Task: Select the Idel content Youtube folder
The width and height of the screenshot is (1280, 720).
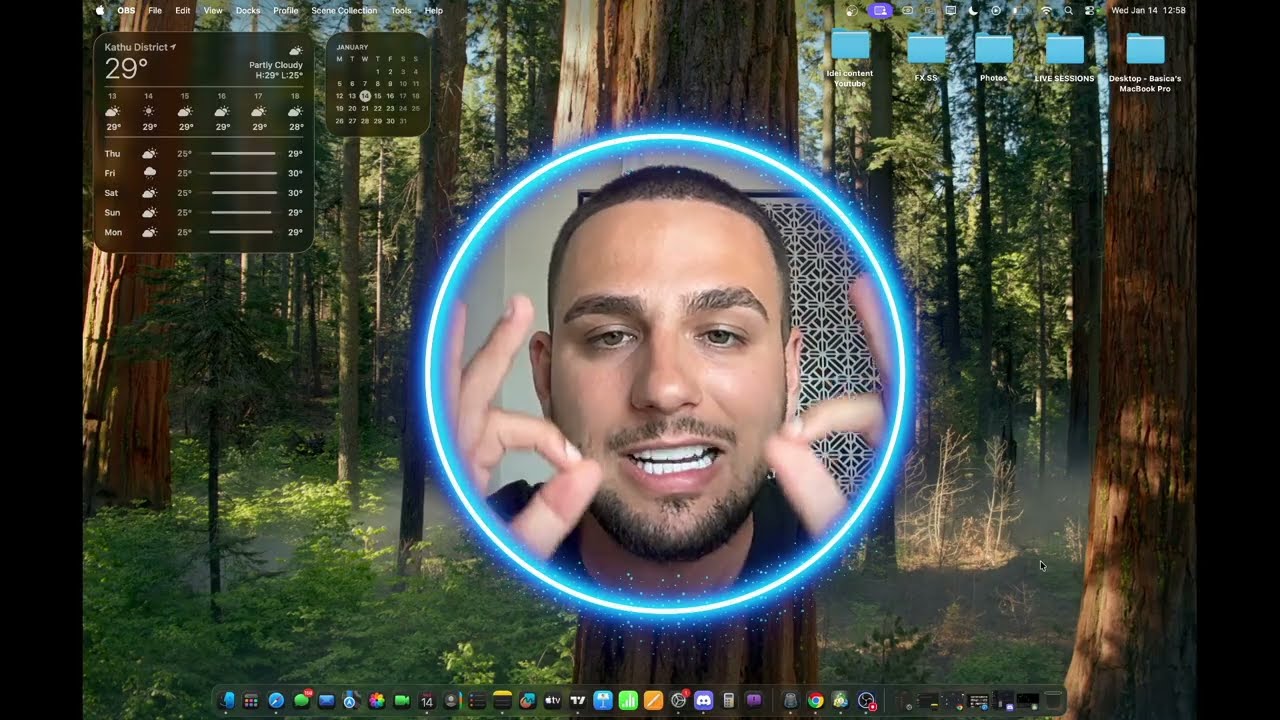Action: click(850, 58)
